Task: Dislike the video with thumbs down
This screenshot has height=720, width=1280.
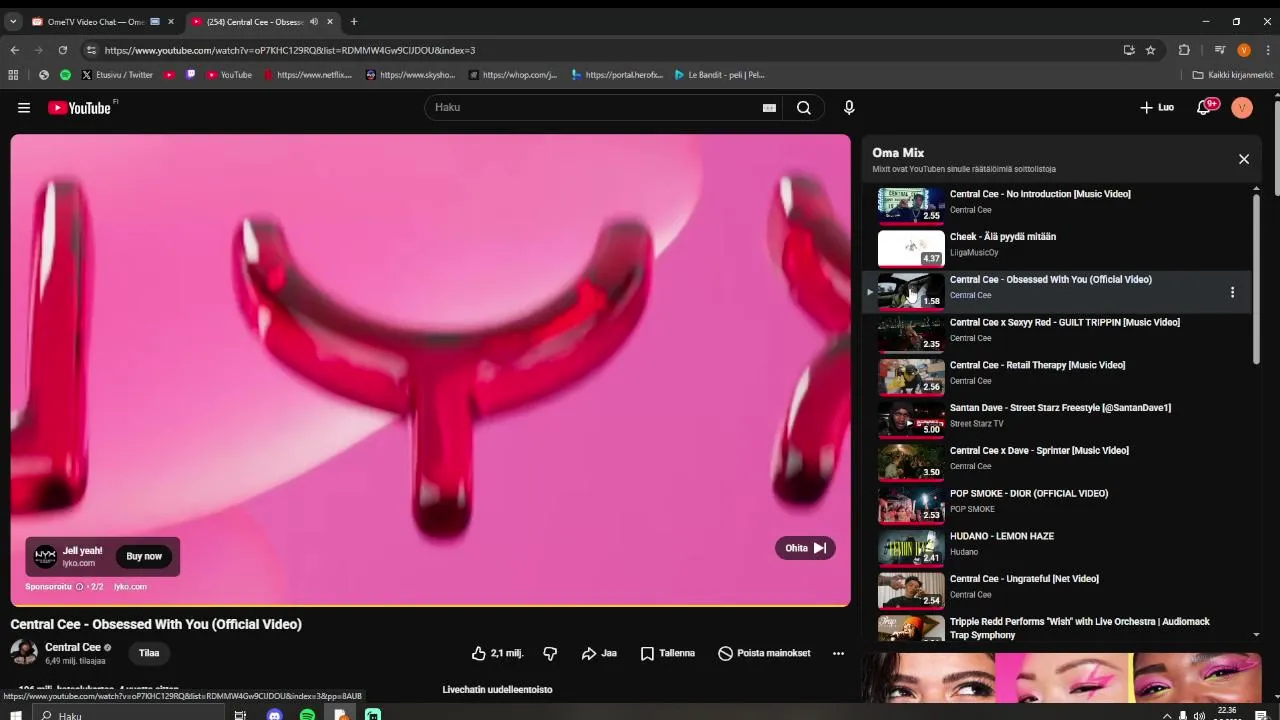Action: point(550,653)
